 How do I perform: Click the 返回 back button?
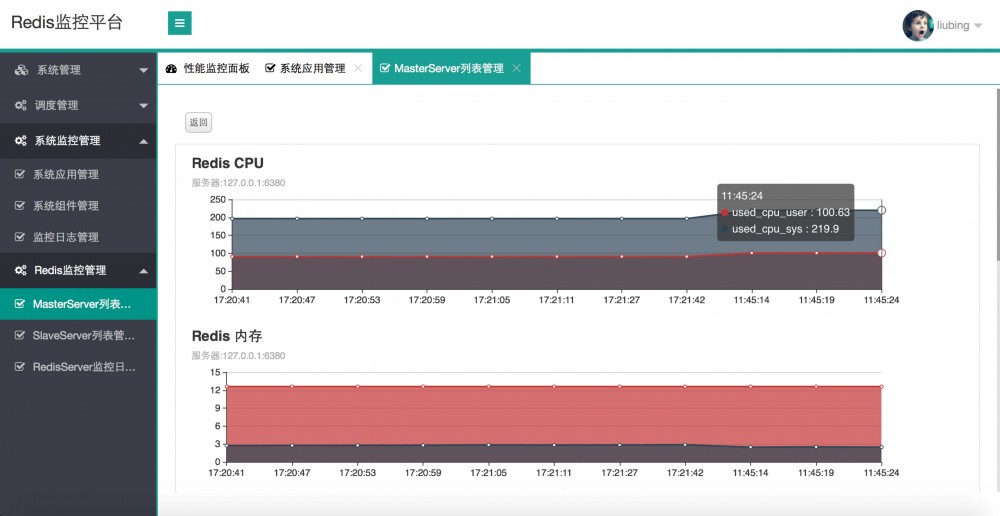click(198, 122)
